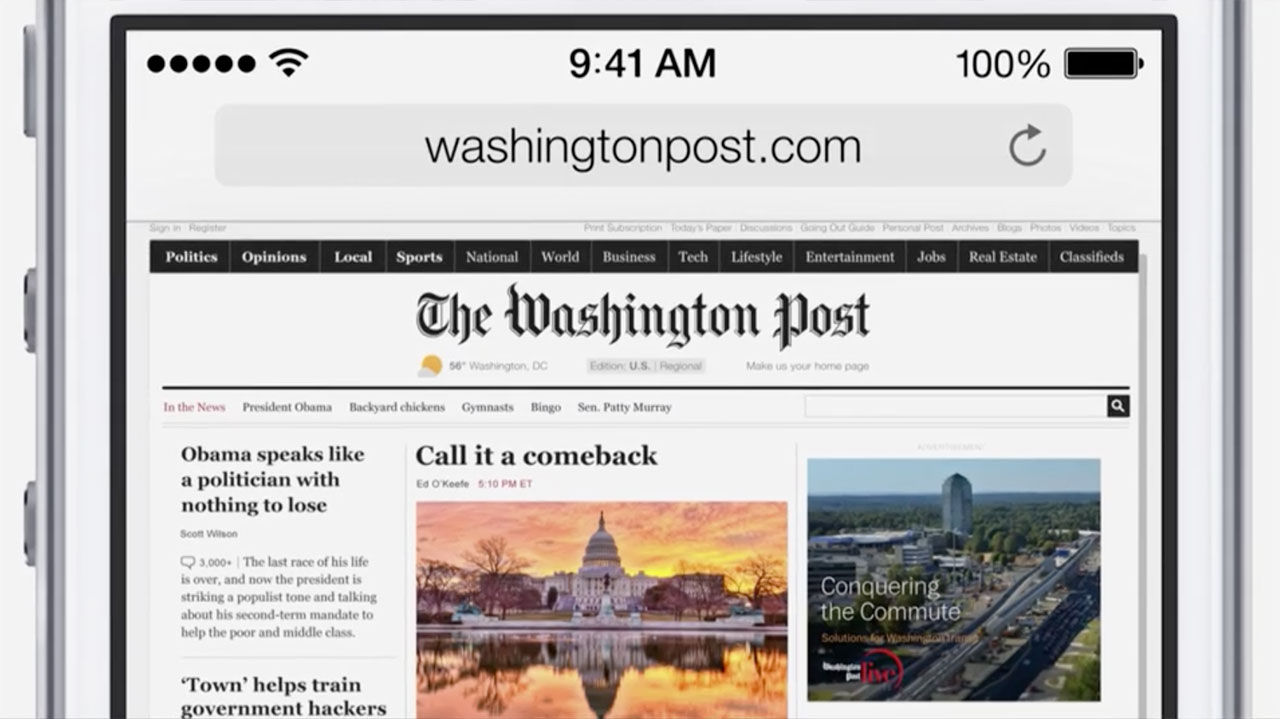Tap the cellular signal dots
This screenshot has height=719, width=1280.
pos(201,64)
